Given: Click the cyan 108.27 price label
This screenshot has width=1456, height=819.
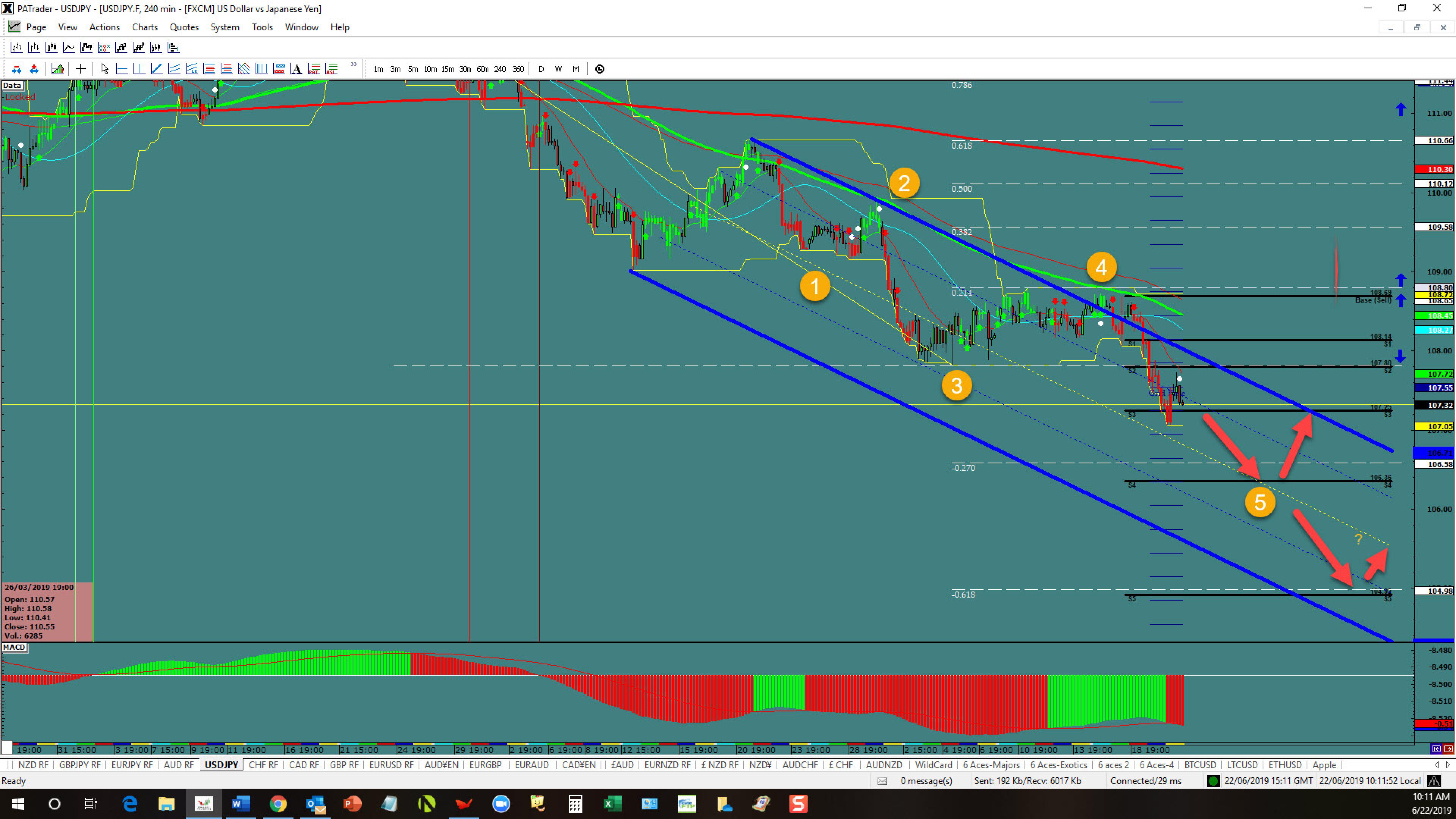Looking at the screenshot, I should 1434,329.
